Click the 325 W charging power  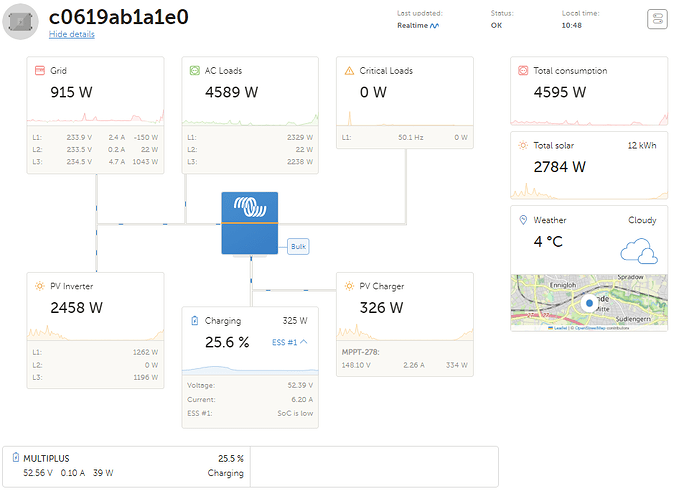(x=295, y=321)
